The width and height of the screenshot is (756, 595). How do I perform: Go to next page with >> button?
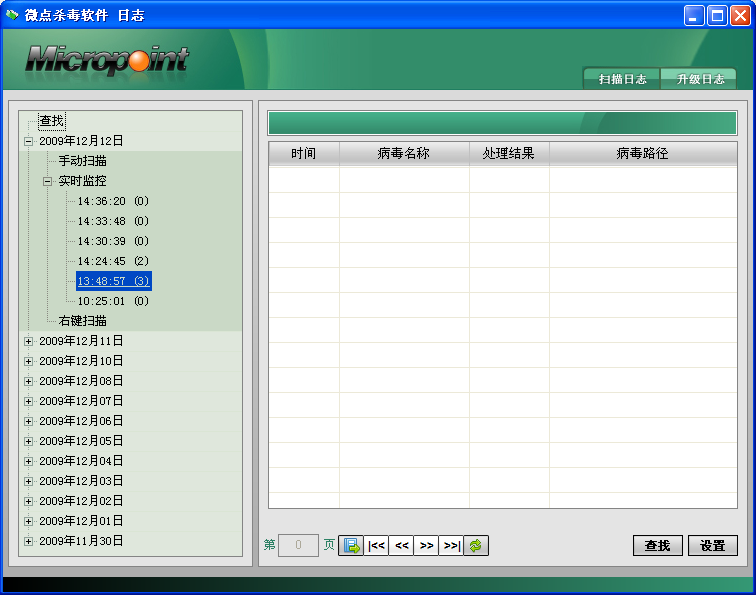point(426,545)
